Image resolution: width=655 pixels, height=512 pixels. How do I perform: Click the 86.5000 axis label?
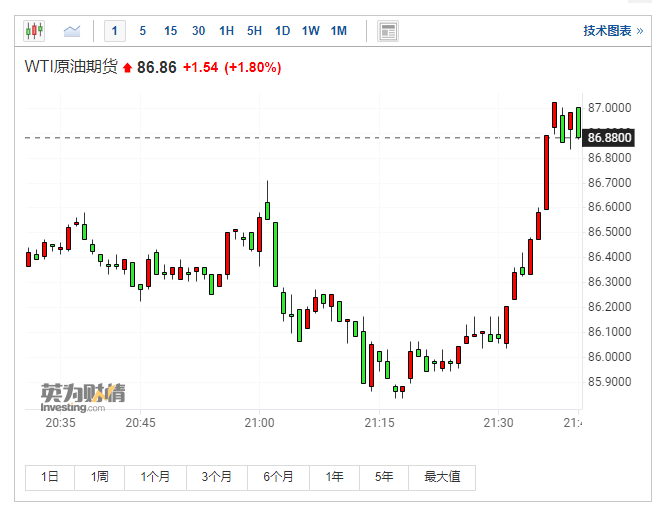(x=609, y=232)
